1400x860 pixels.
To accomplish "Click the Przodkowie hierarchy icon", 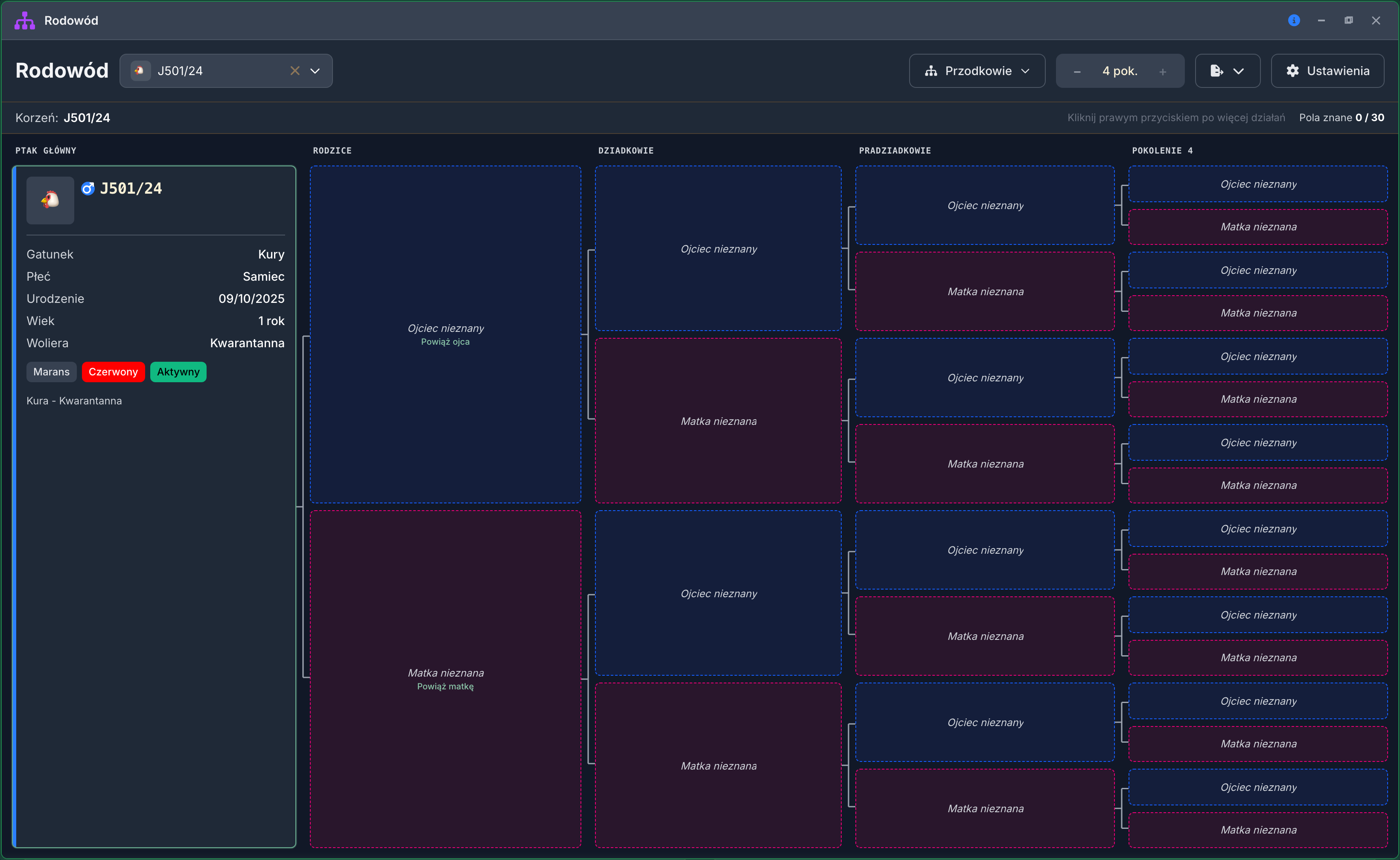I will (931, 71).
